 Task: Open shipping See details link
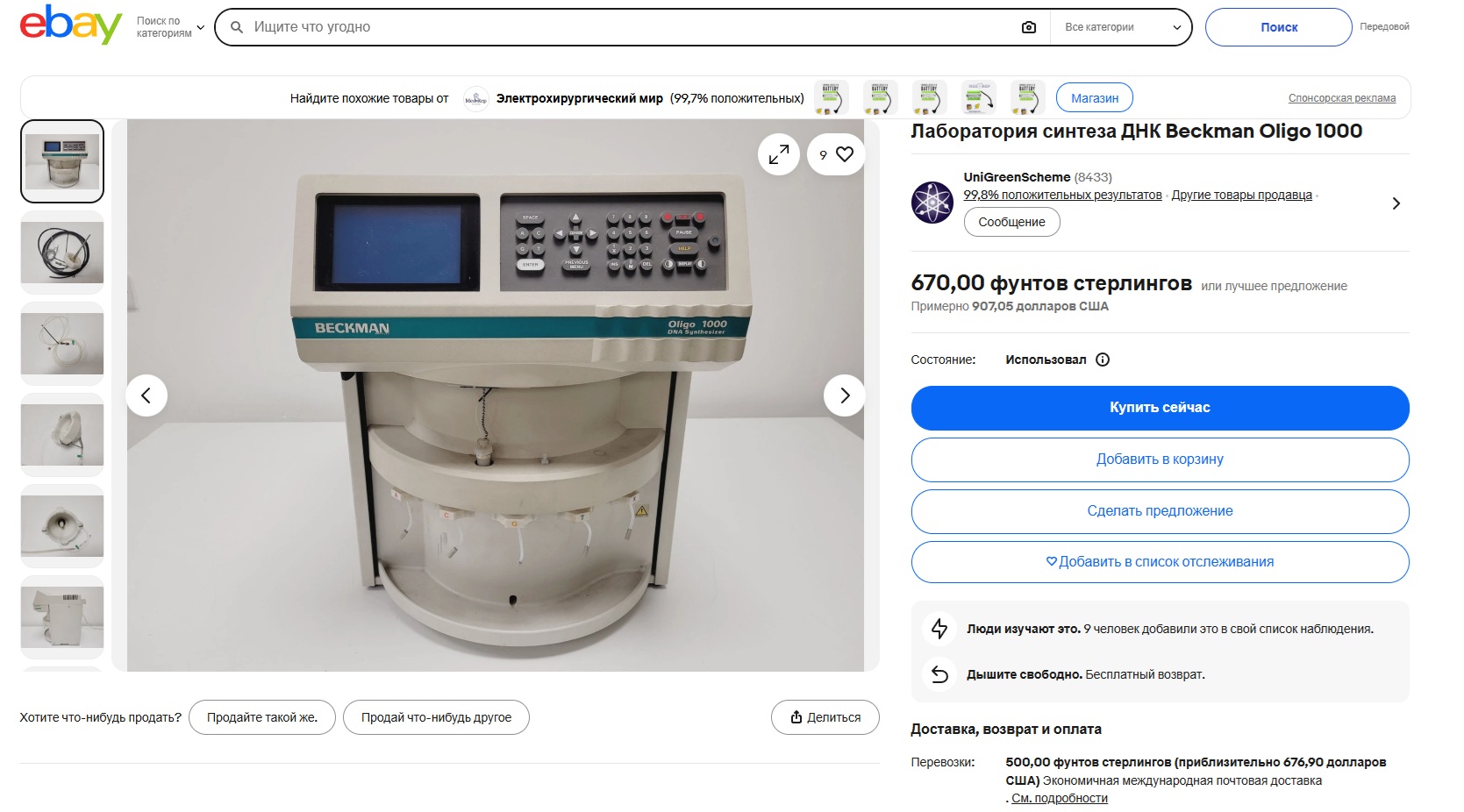[x=1060, y=799]
